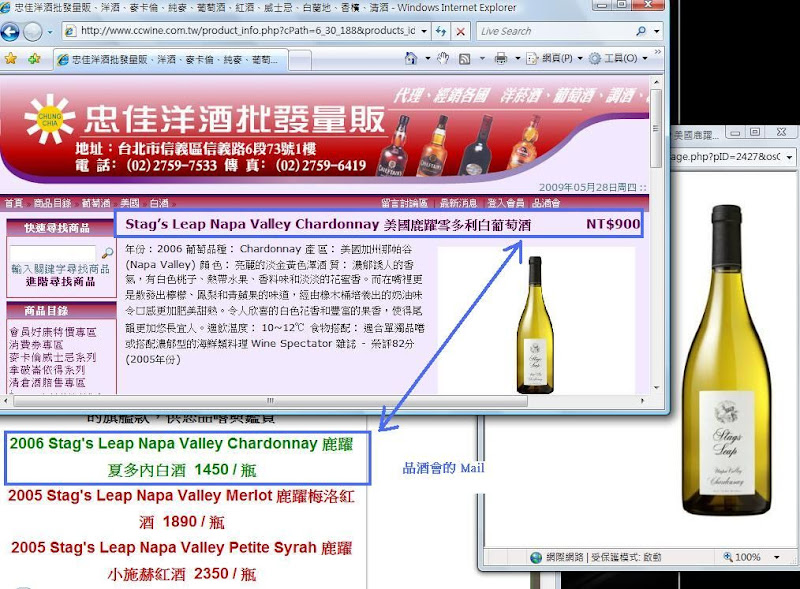
Task: Click the Live Search input box
Action: tap(554, 31)
